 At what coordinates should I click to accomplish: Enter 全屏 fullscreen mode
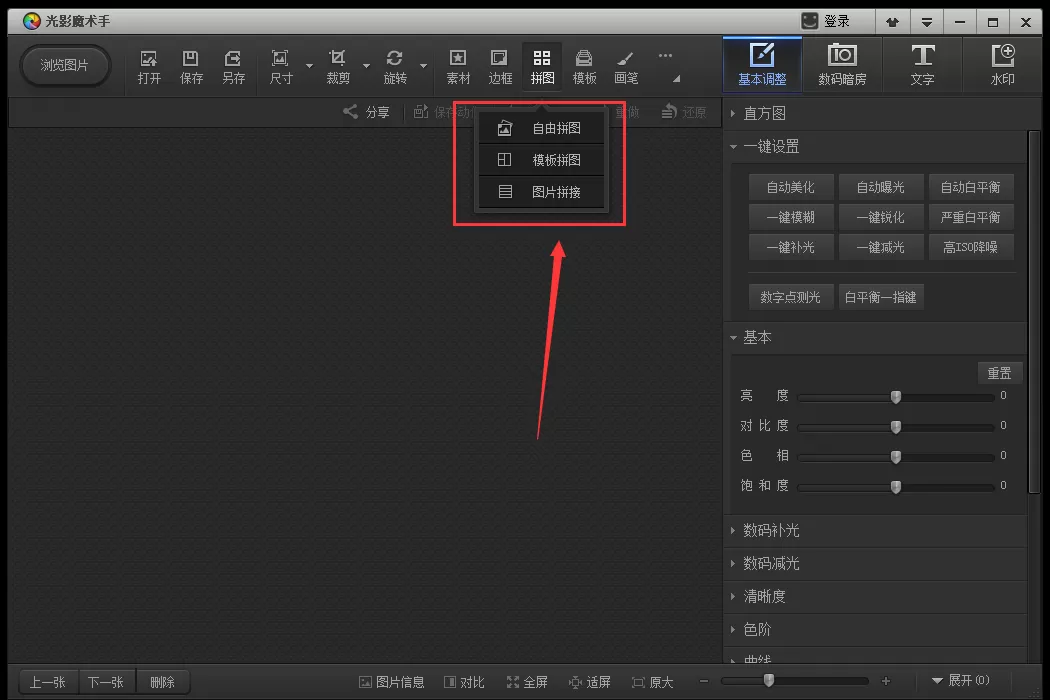tap(527, 682)
